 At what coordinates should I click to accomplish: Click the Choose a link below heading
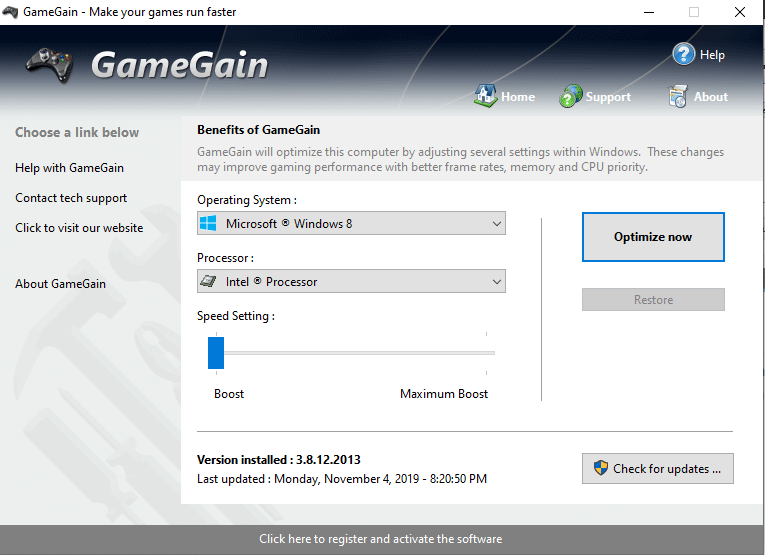click(x=77, y=132)
